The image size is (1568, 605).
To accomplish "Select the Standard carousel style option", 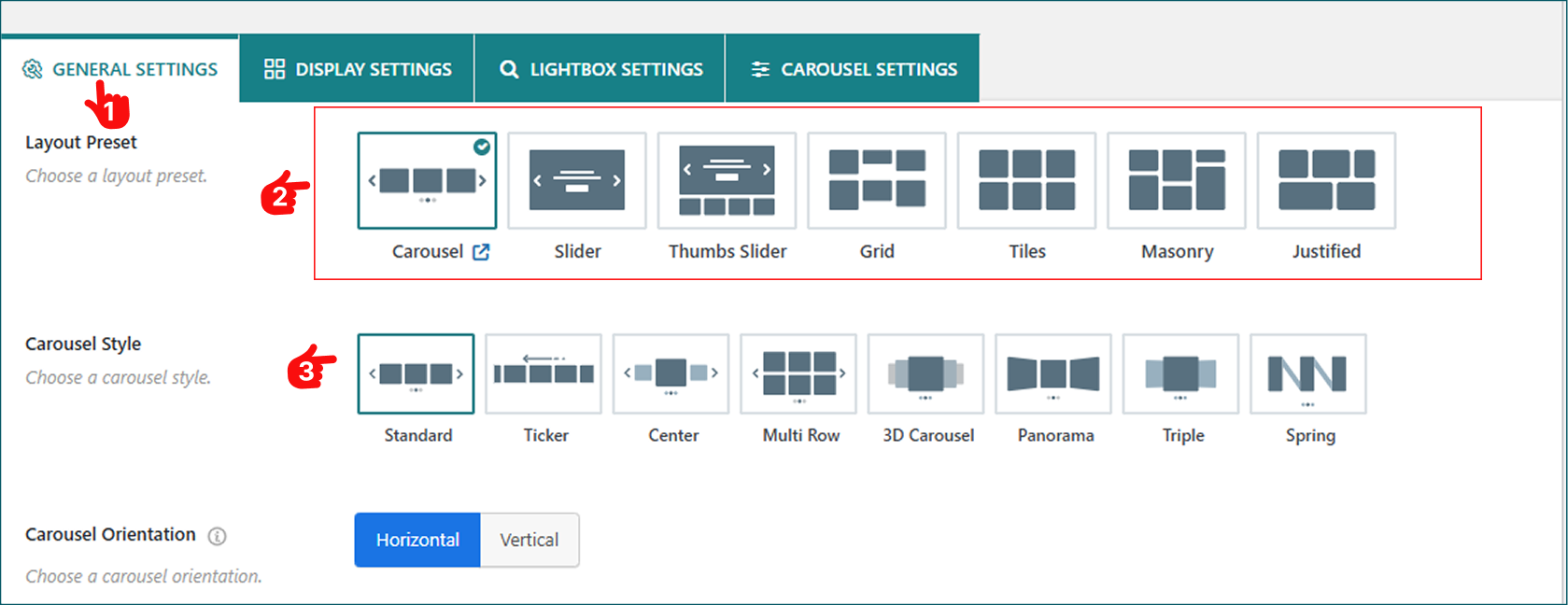I will click(x=416, y=374).
